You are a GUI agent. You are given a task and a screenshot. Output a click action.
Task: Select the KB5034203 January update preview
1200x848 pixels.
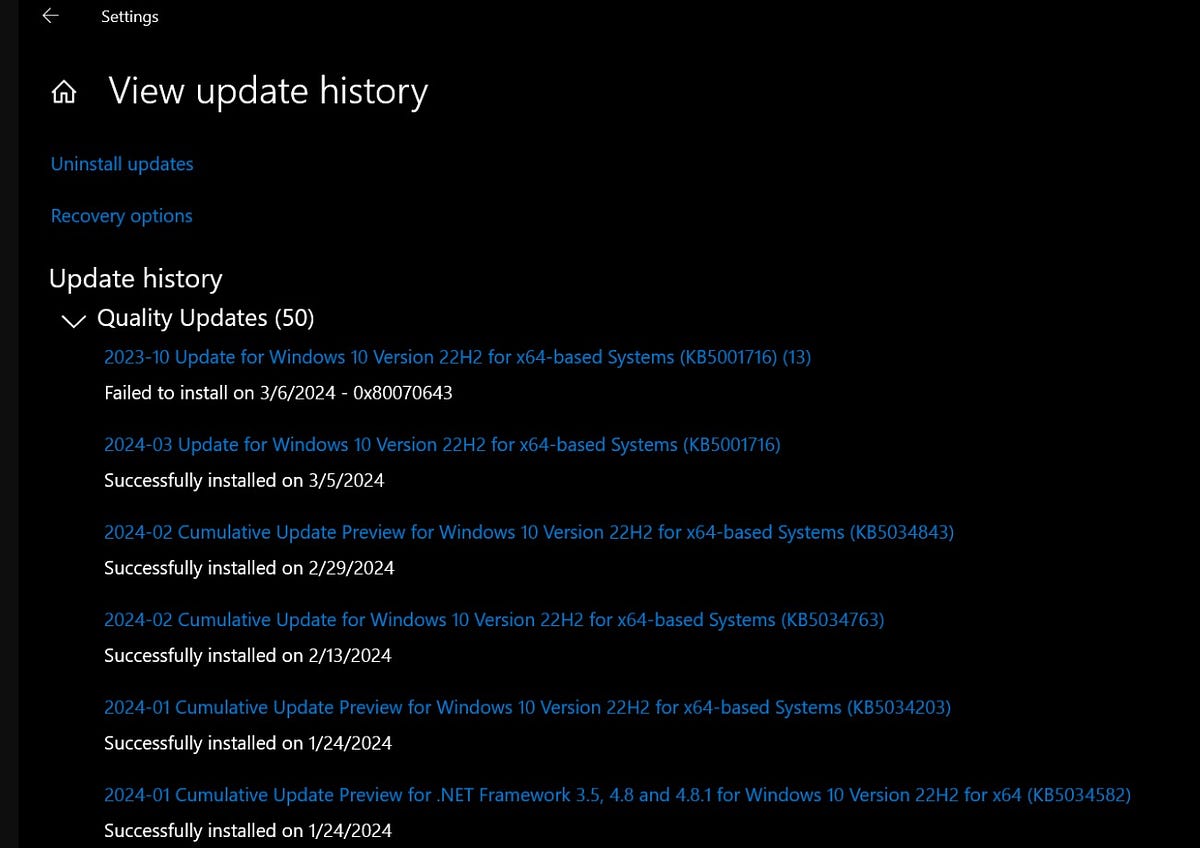[527, 707]
